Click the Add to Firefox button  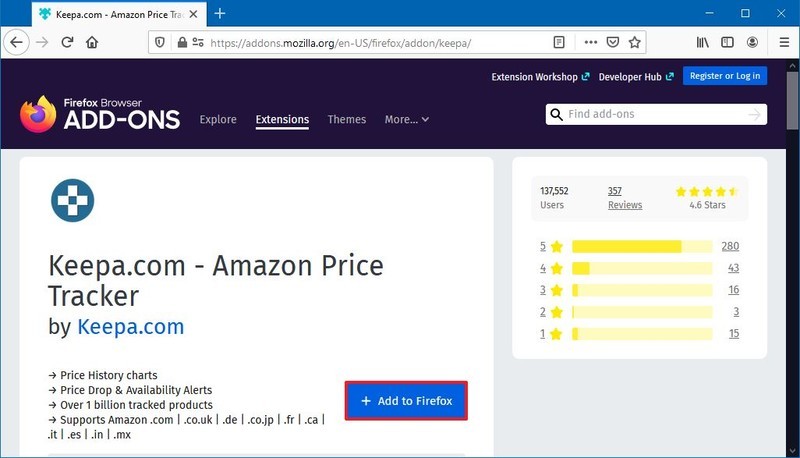[406, 401]
